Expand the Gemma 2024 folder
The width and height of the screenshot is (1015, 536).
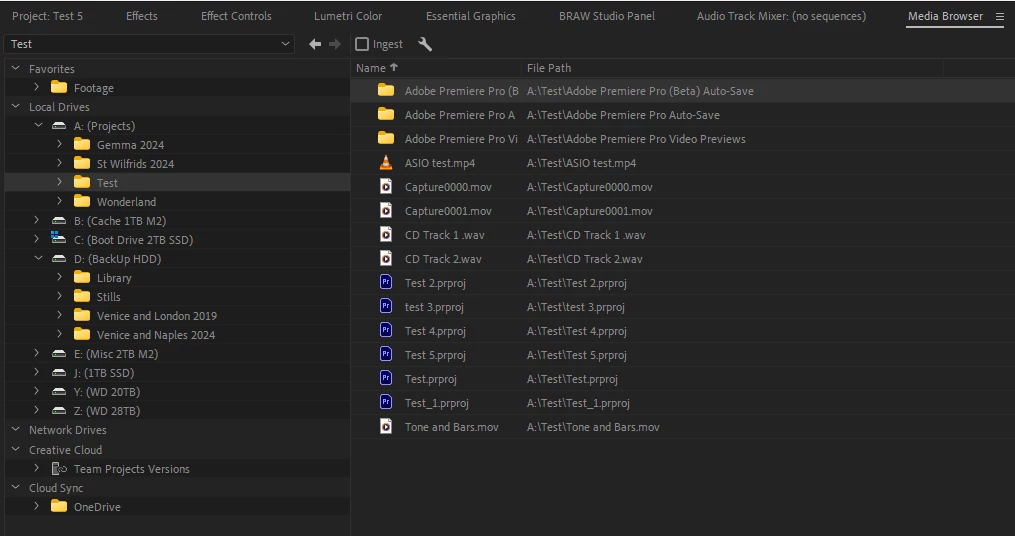coord(60,144)
